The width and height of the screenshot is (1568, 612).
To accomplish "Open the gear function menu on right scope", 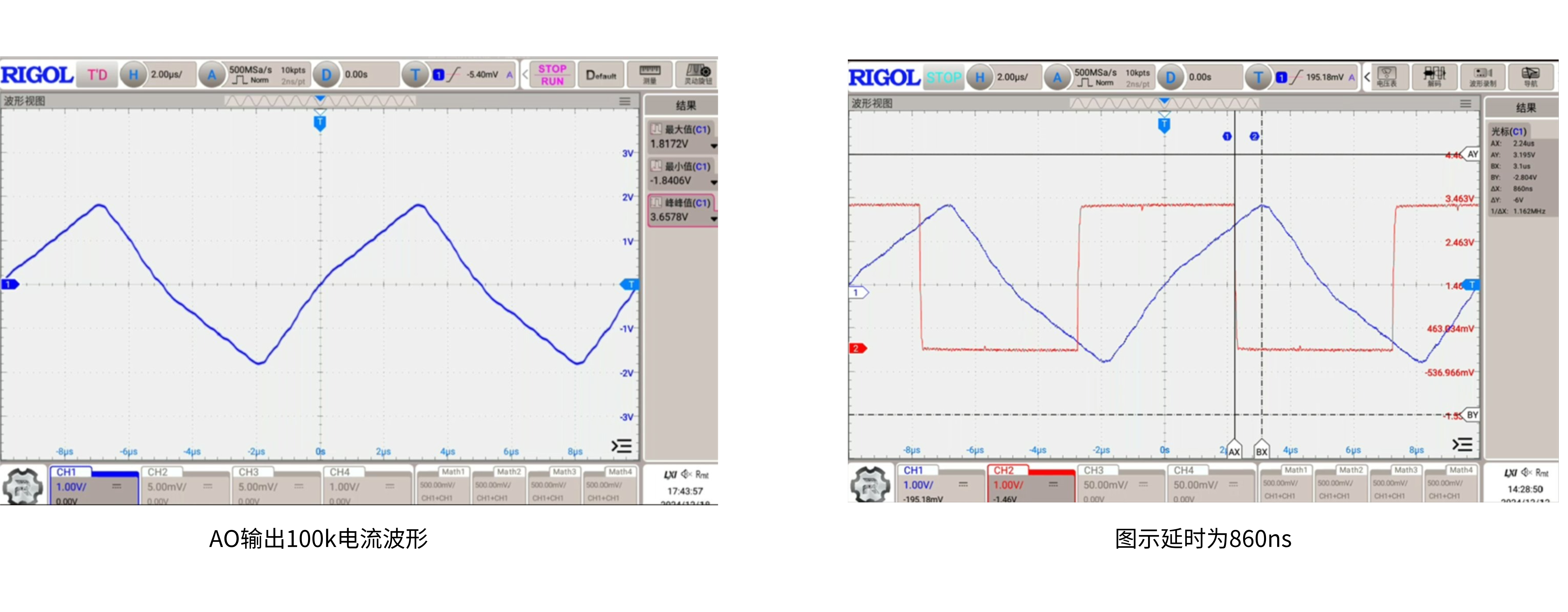I will 870,484.
